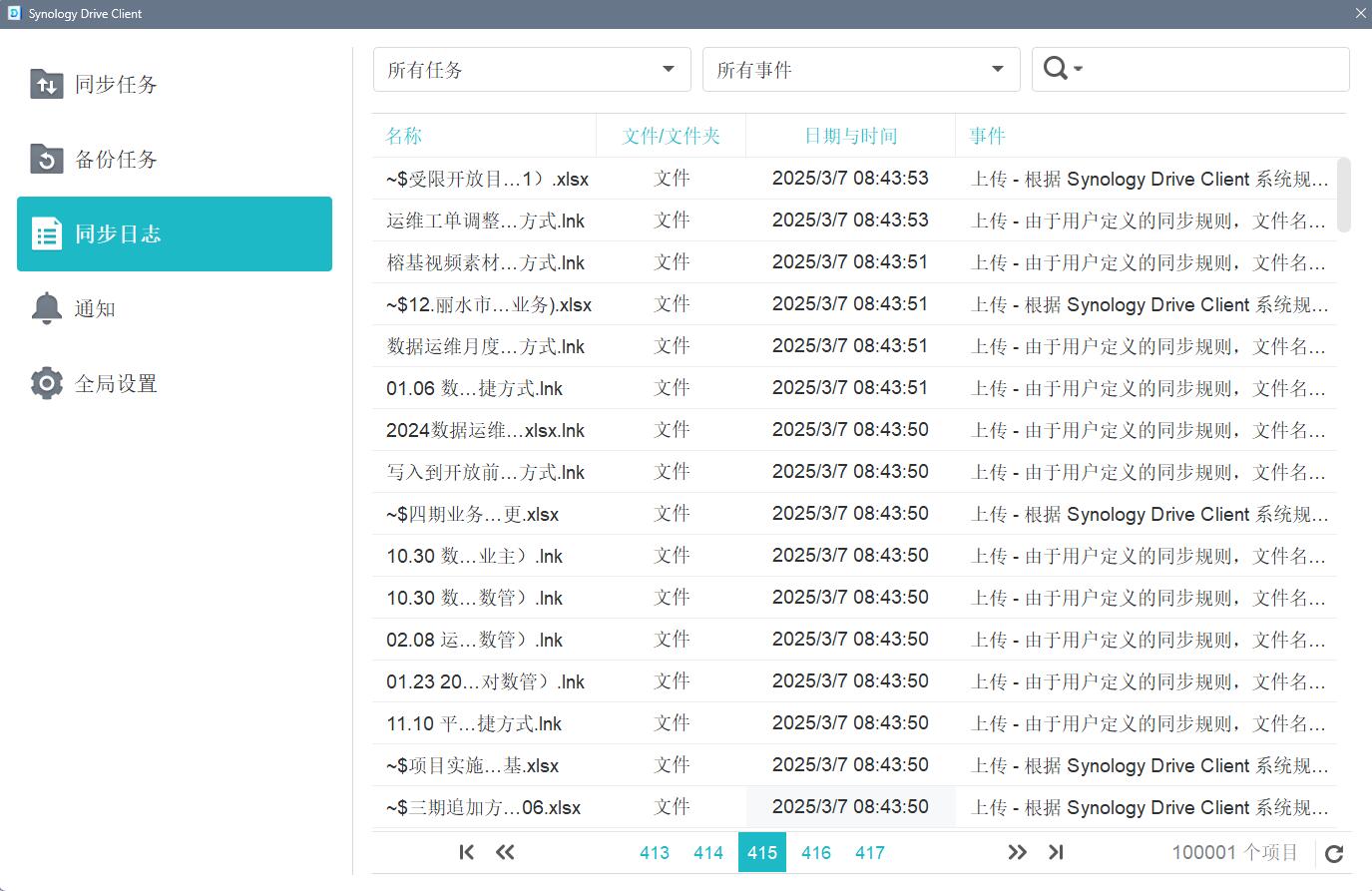Image resolution: width=1372 pixels, height=891 pixels.
Task: Go to page 417
Action: click(870, 853)
